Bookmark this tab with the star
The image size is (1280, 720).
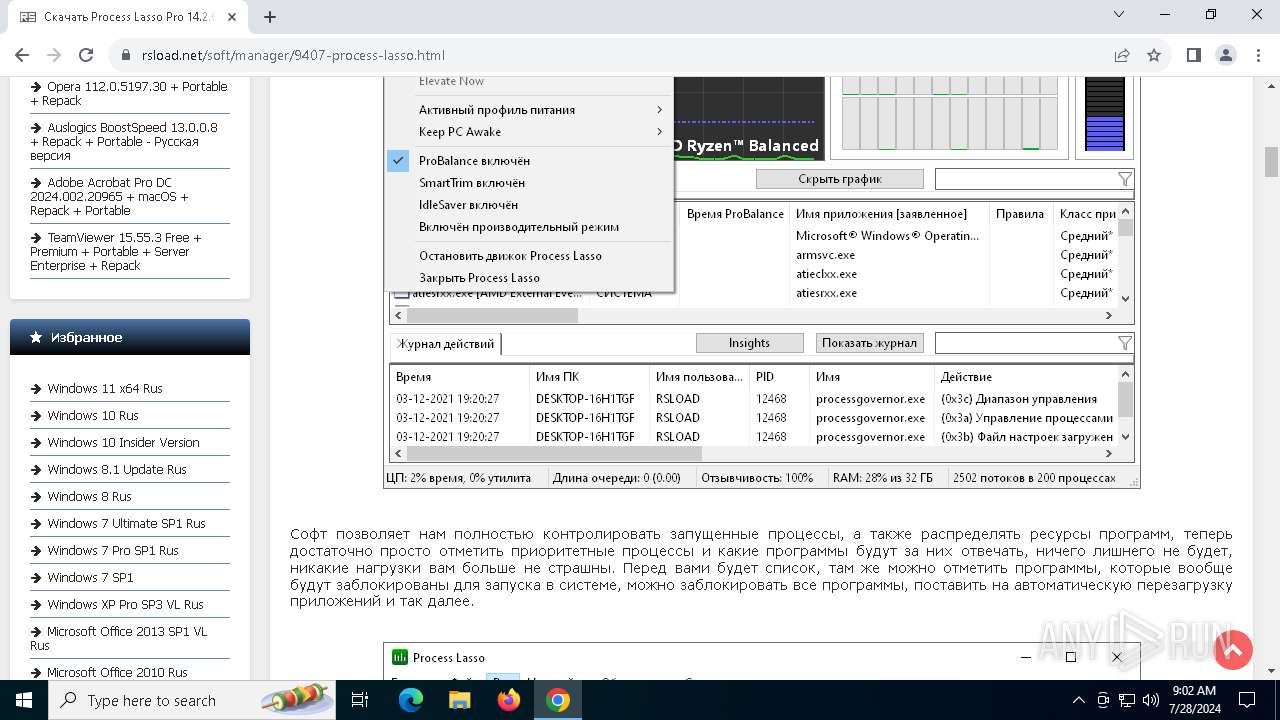click(1154, 55)
